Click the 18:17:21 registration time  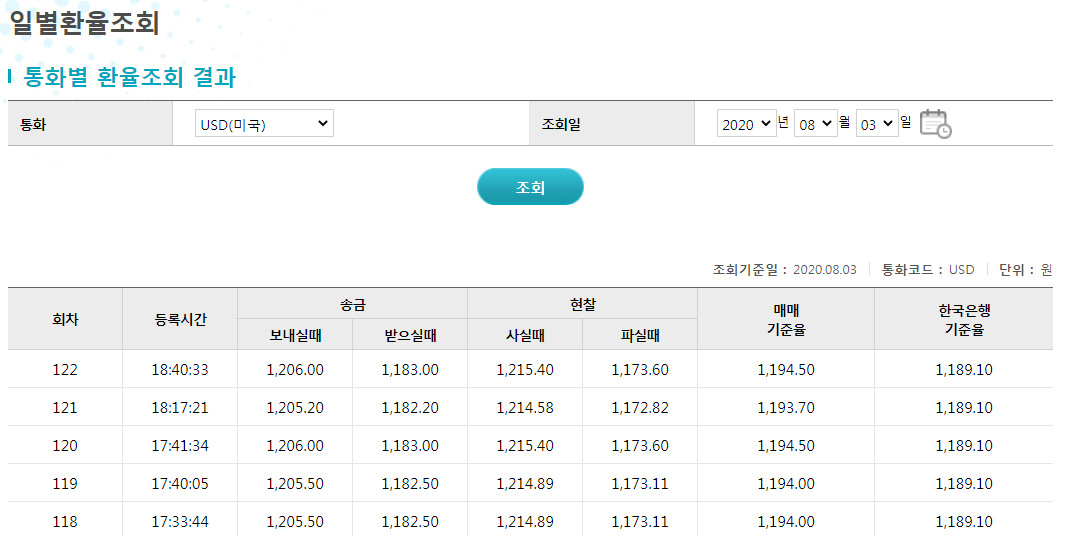pyautogui.click(x=180, y=407)
